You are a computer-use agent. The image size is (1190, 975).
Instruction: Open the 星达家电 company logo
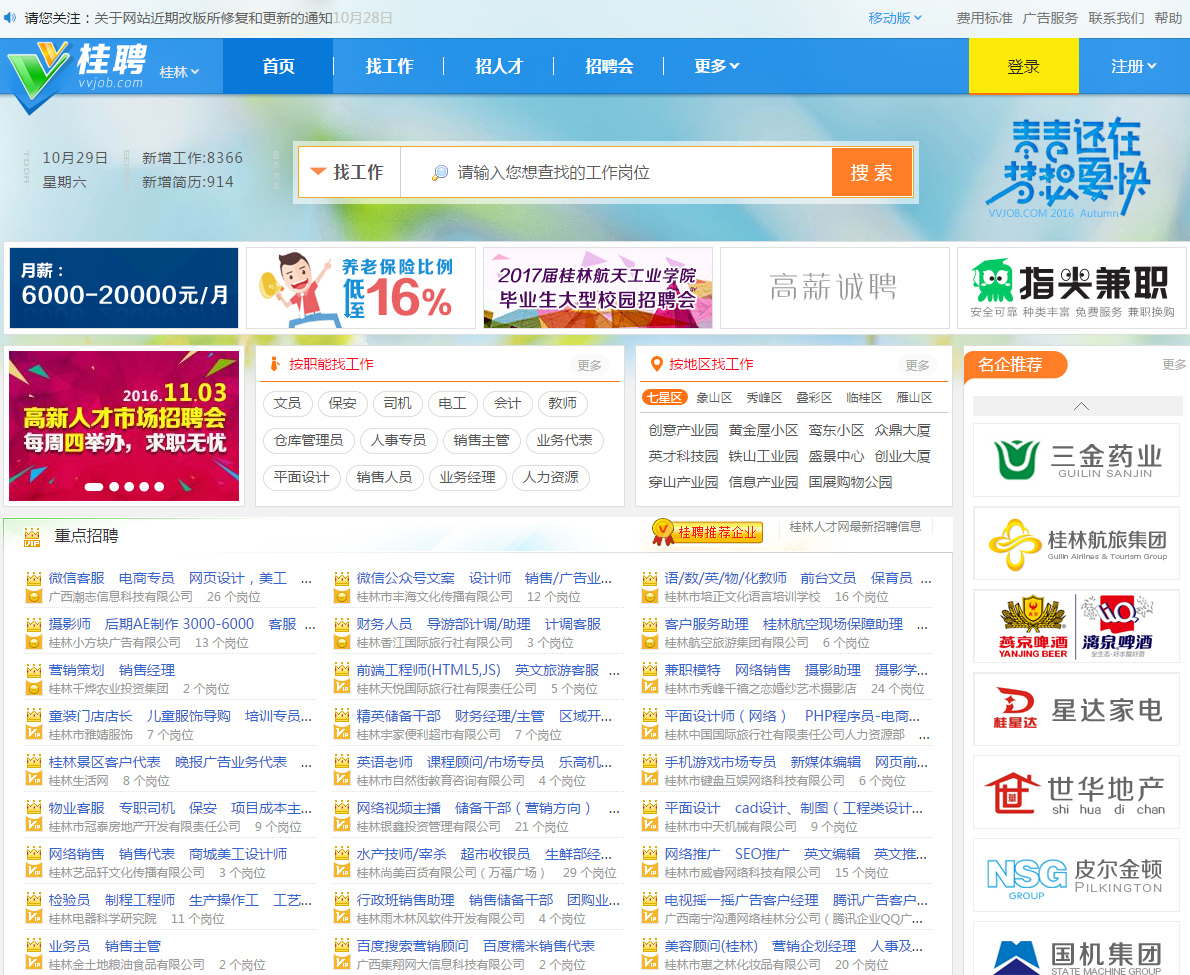click(1076, 709)
